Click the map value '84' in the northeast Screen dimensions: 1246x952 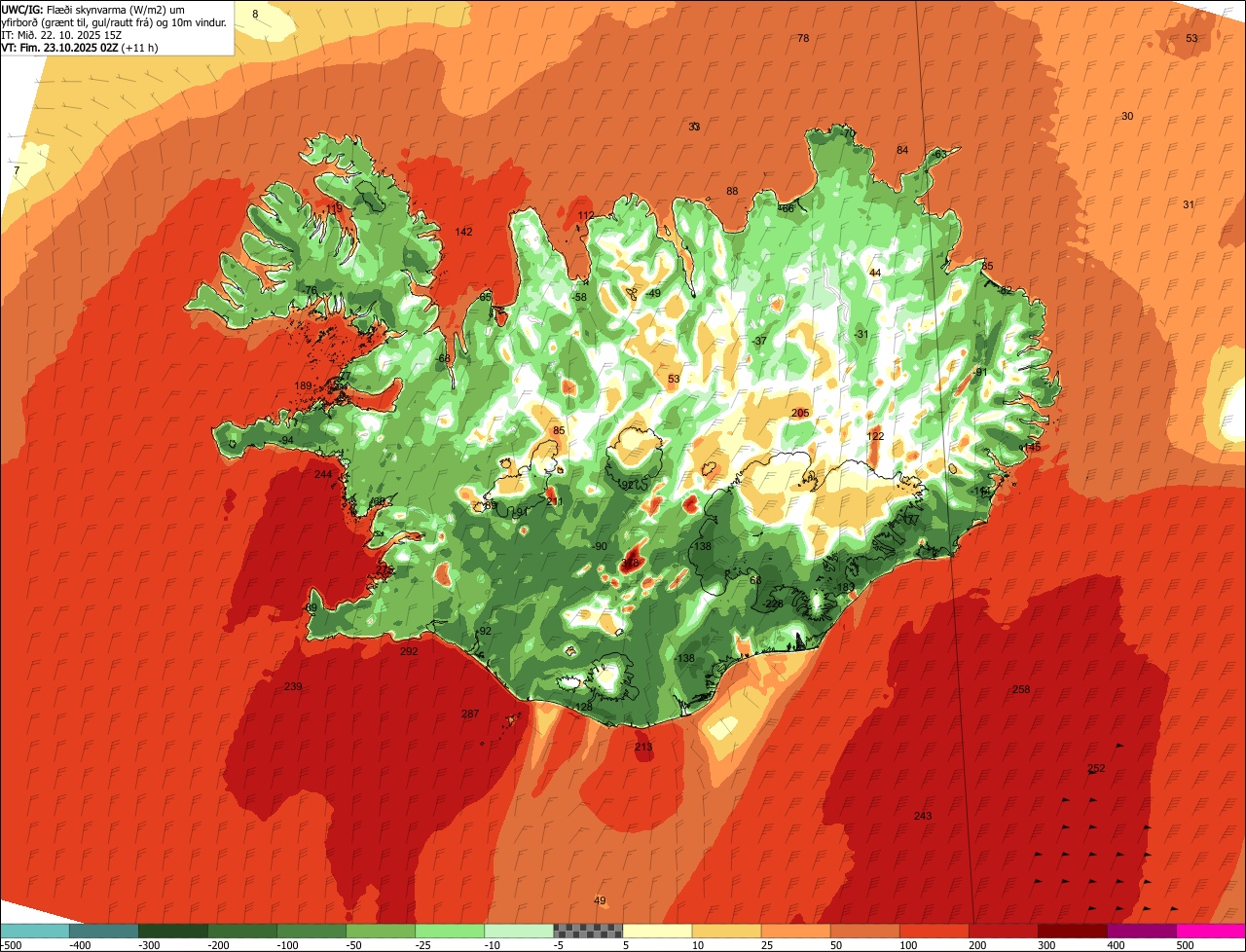point(902,150)
